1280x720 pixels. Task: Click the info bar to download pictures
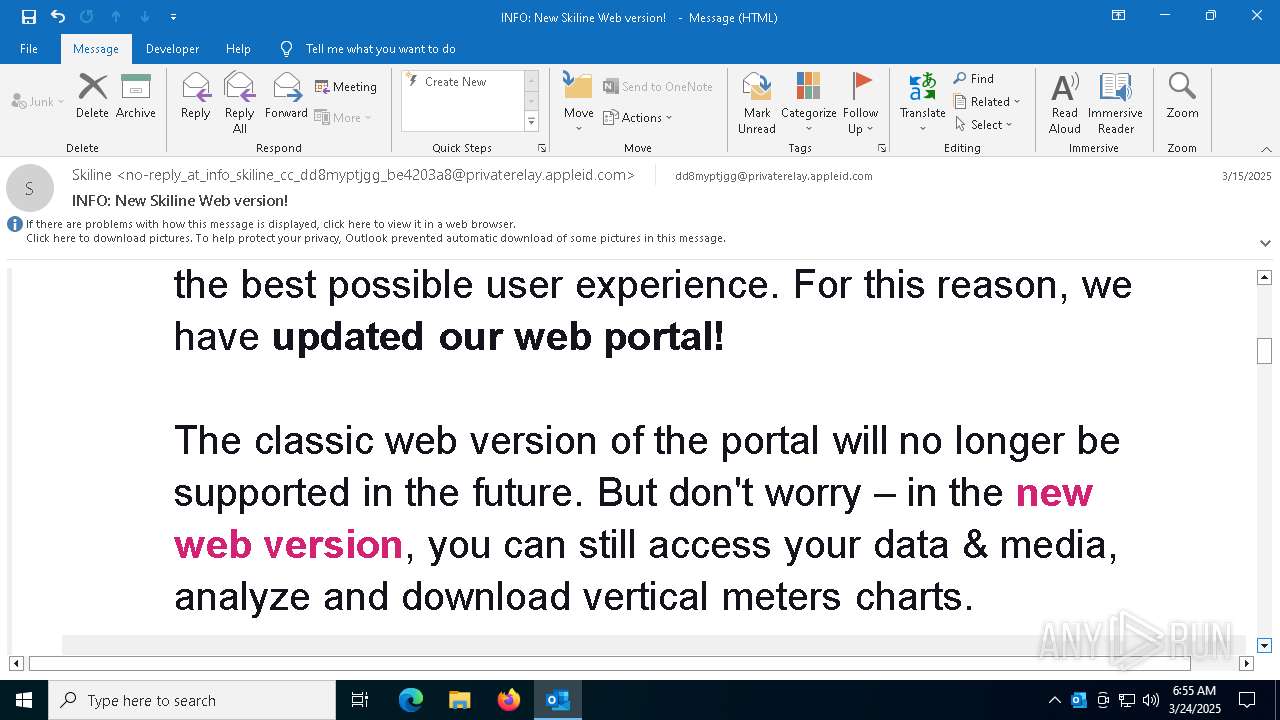click(375, 238)
